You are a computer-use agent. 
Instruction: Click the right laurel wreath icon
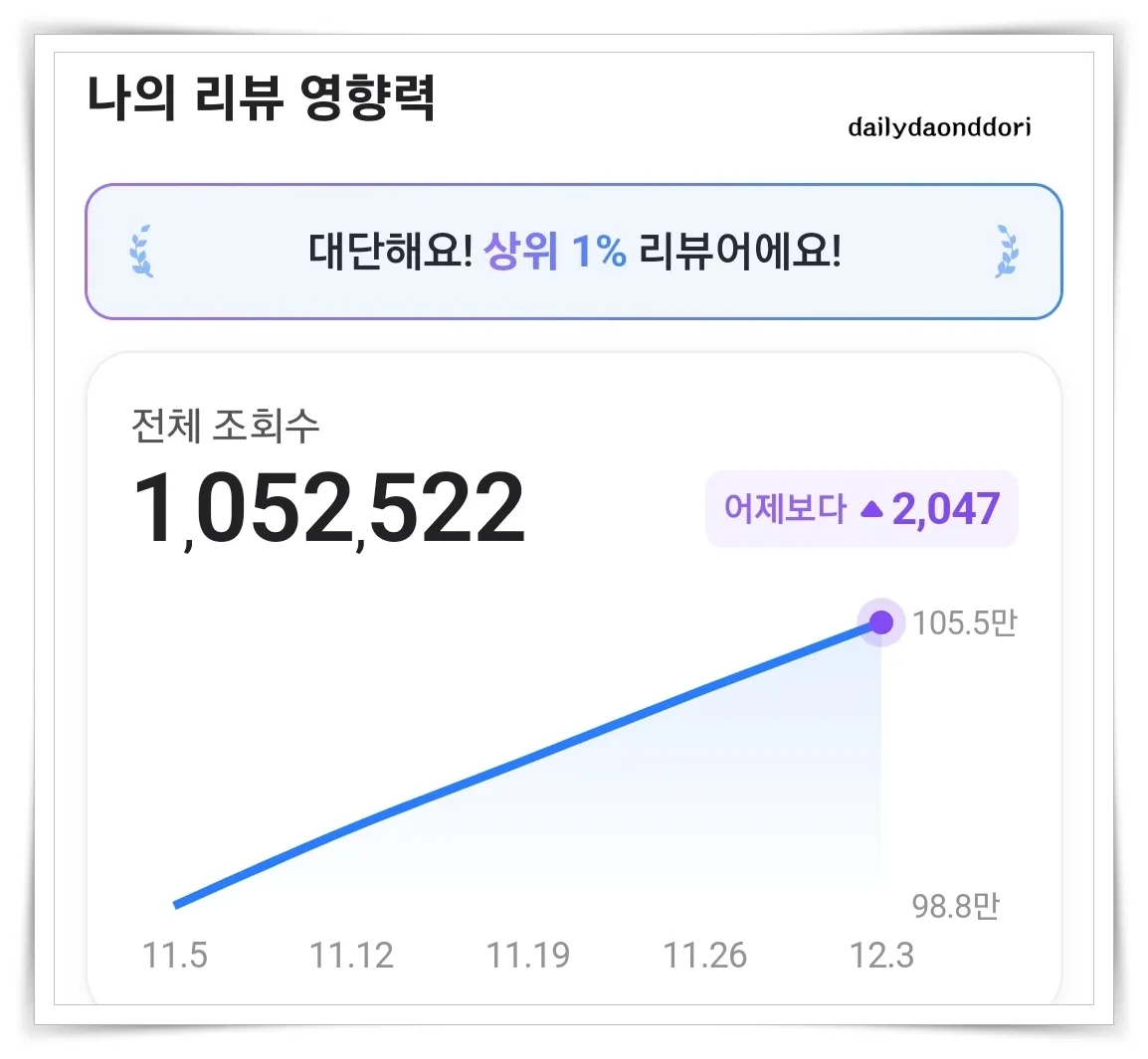click(x=1008, y=252)
